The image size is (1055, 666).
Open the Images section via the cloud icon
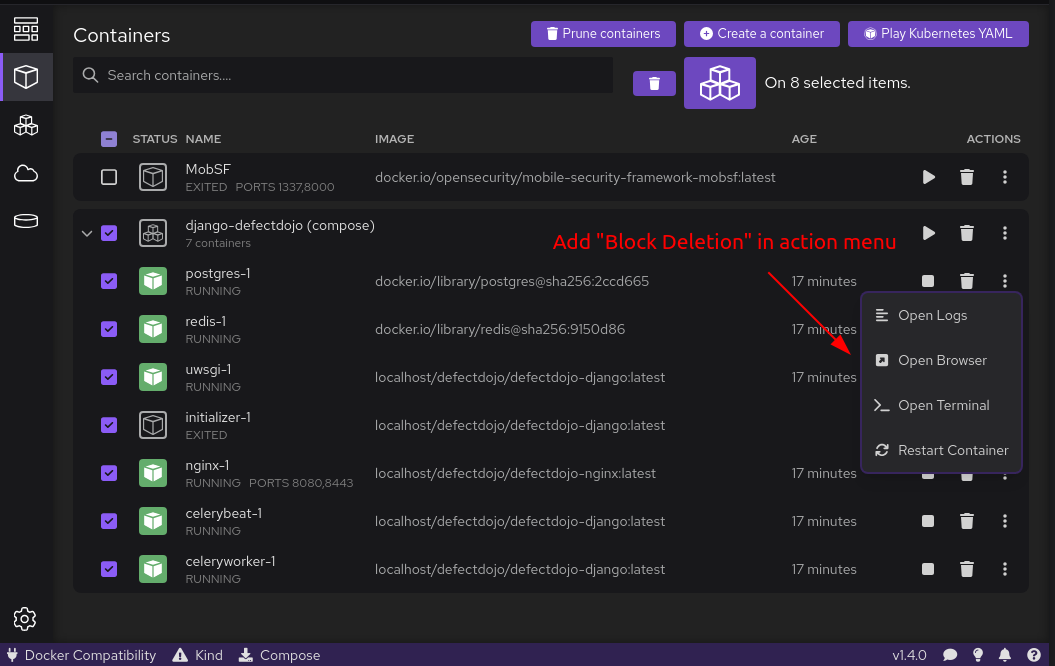(x=26, y=173)
